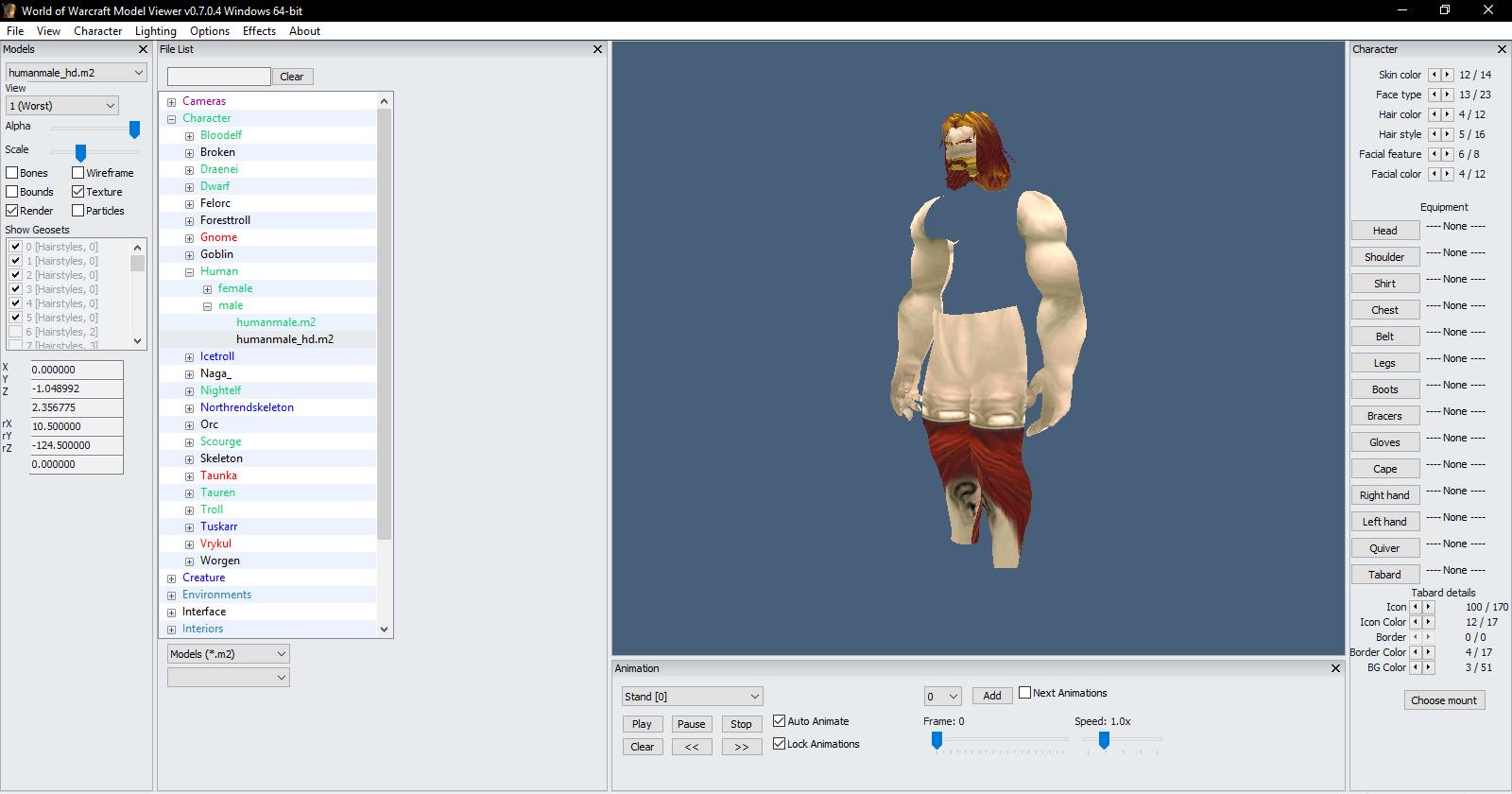Open the Stand [0] animation dropdown
Viewport: 1512px width, 794px height.
point(693,697)
